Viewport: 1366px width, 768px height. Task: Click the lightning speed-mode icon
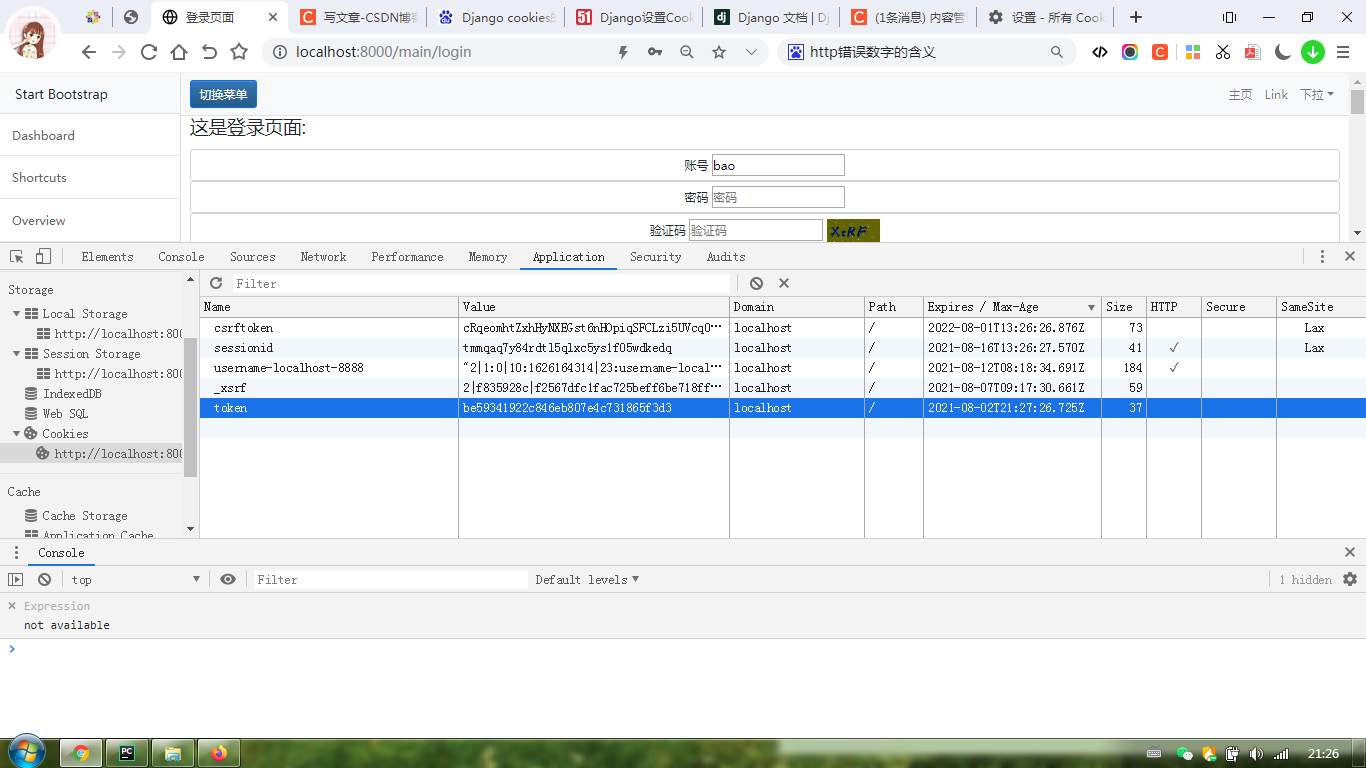[x=623, y=52]
